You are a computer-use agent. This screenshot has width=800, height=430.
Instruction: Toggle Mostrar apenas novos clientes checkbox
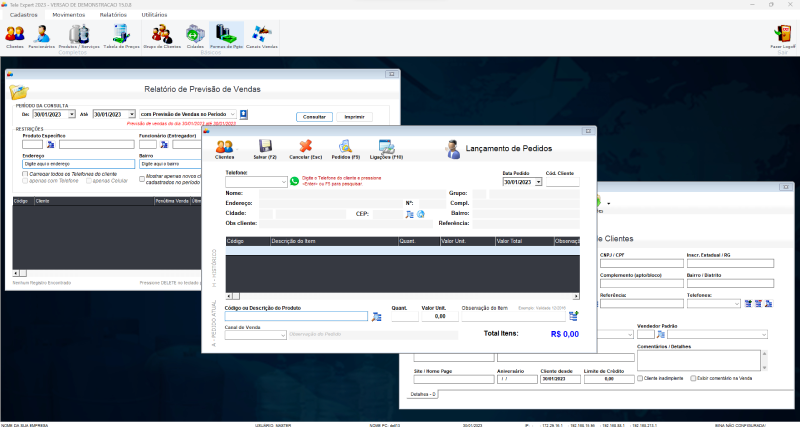142,179
